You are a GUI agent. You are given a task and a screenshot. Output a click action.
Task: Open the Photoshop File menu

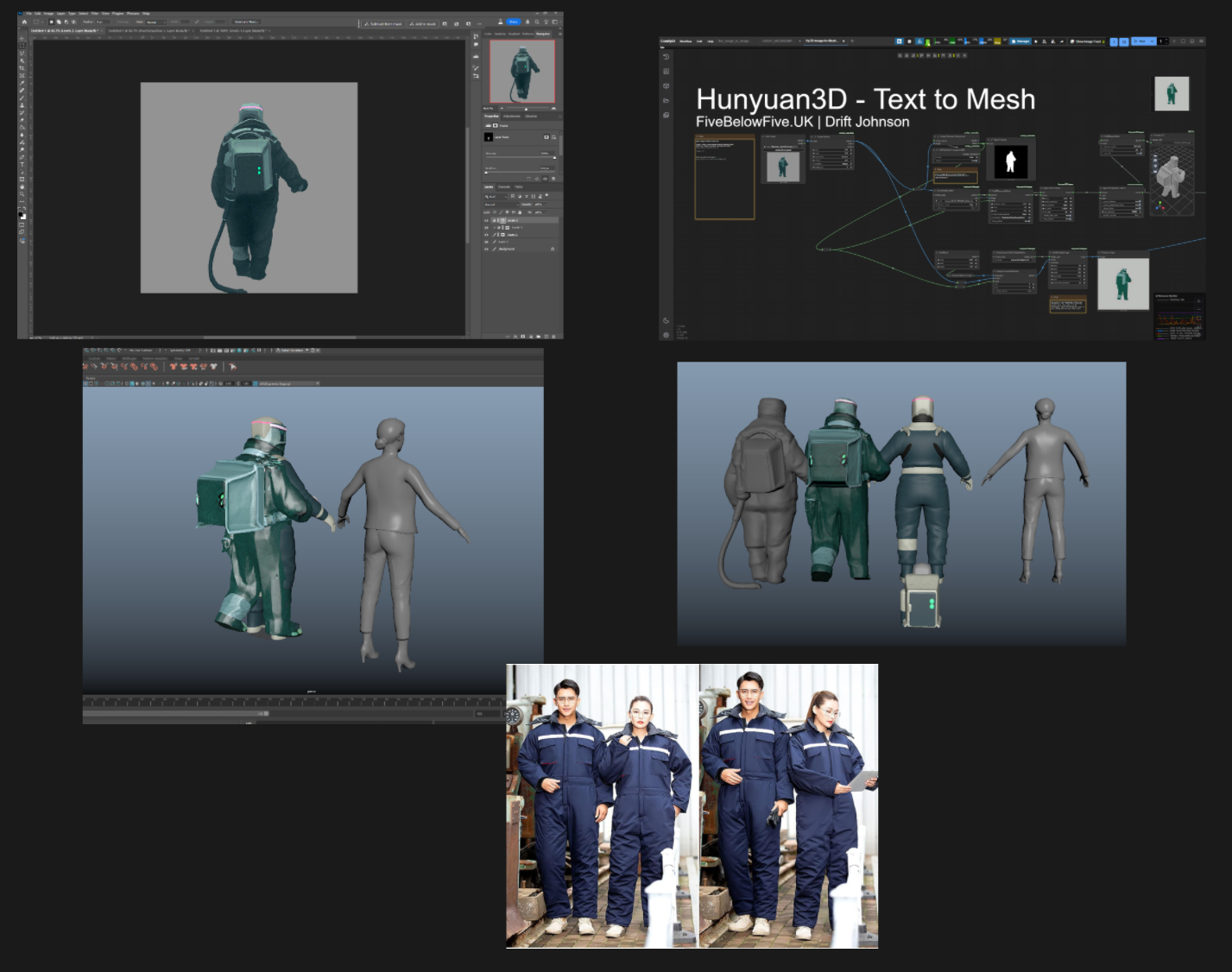click(28, 13)
